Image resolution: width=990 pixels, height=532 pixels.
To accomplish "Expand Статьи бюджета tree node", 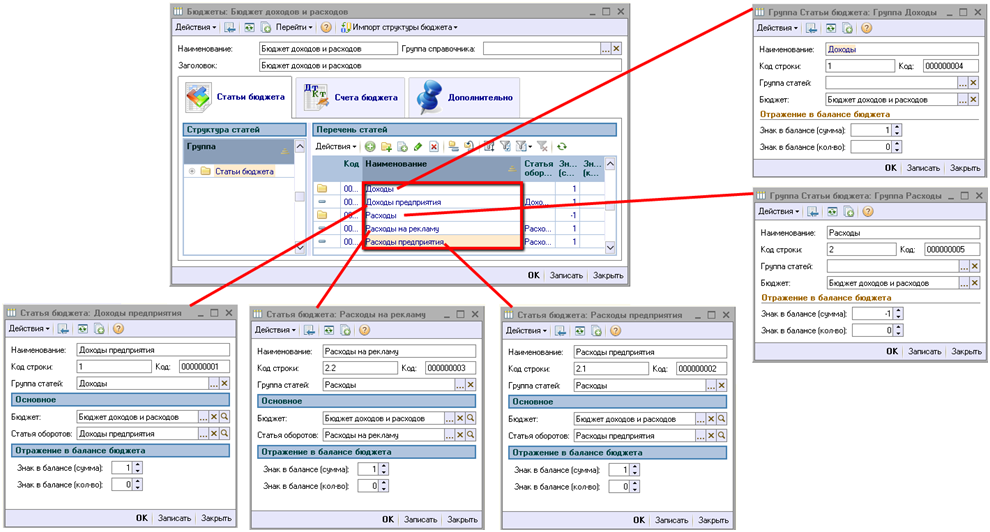I will coord(191,171).
